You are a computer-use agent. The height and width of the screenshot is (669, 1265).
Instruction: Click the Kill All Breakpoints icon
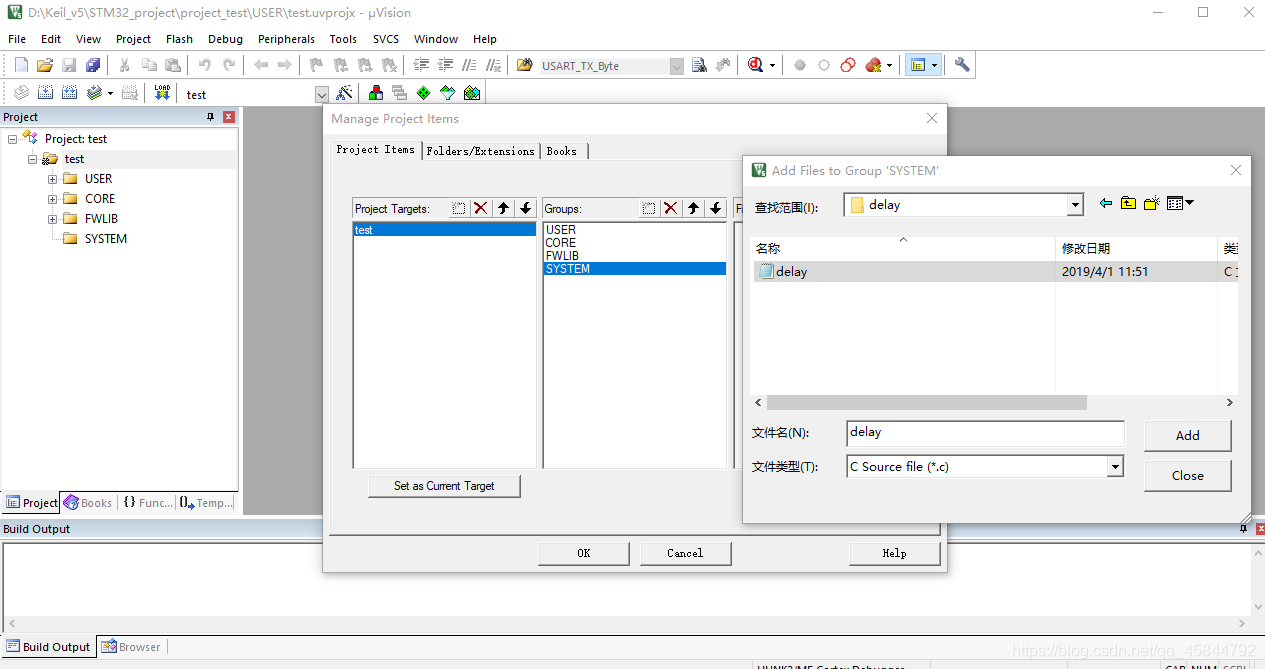(873, 65)
